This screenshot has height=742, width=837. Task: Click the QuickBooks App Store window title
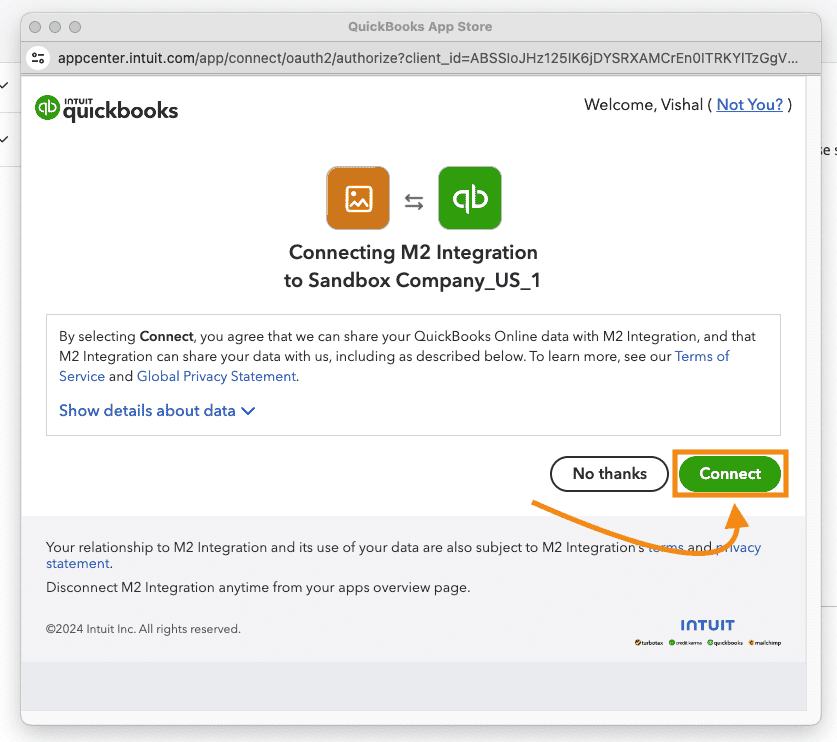point(419,26)
